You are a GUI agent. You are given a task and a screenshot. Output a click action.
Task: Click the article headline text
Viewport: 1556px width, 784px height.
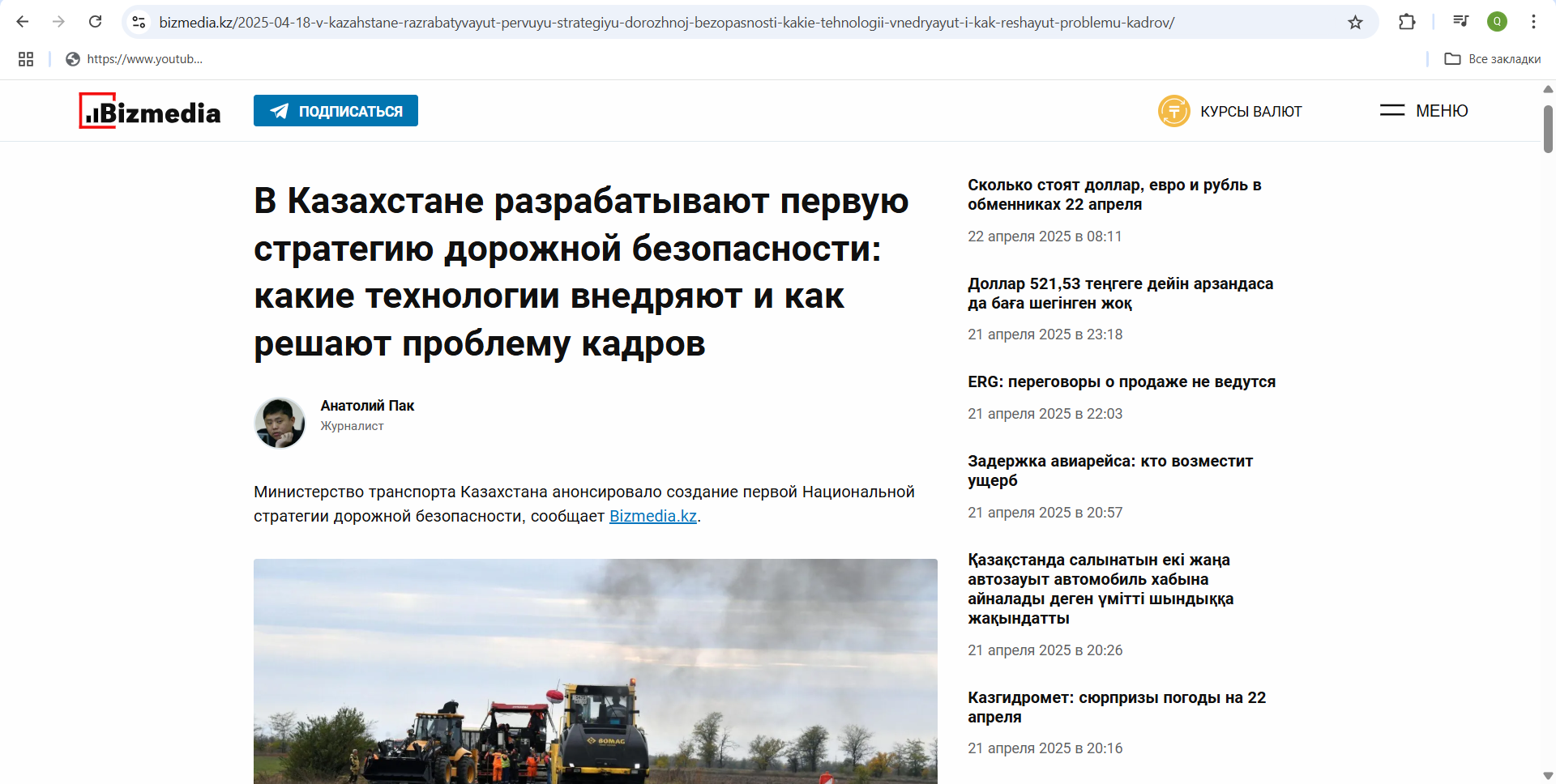(581, 272)
